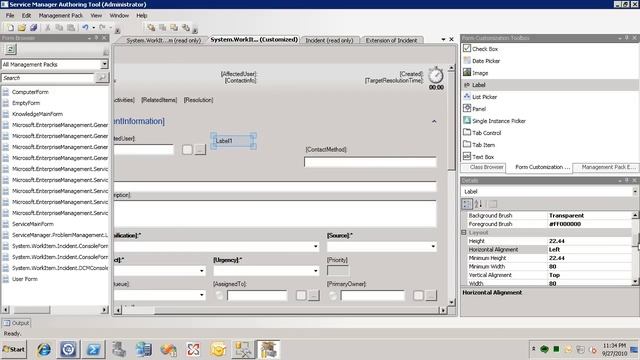Click the Save all toolbar icon

(x=33, y=27)
